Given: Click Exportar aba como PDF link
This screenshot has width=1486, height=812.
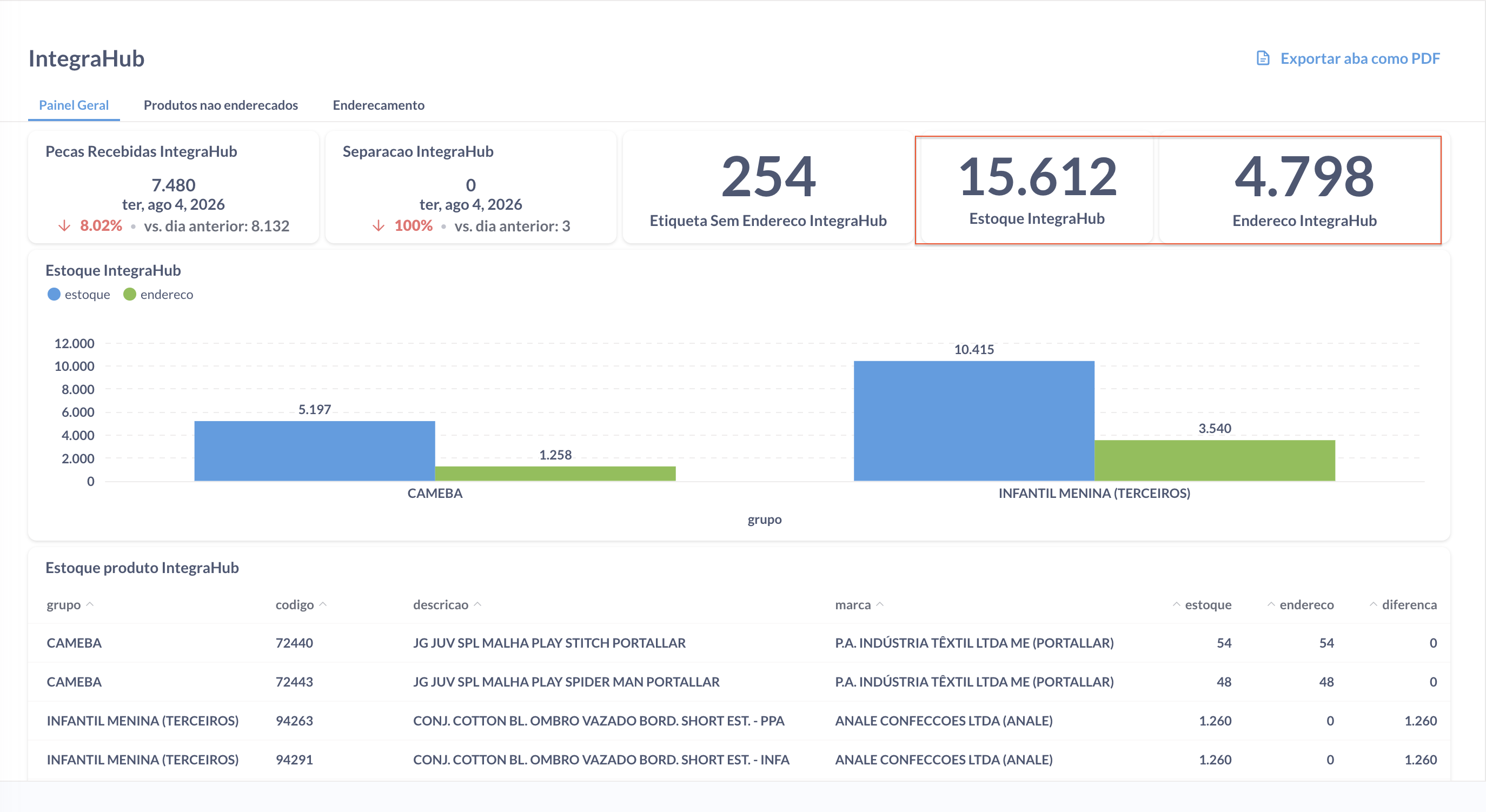Looking at the screenshot, I should click(1359, 58).
